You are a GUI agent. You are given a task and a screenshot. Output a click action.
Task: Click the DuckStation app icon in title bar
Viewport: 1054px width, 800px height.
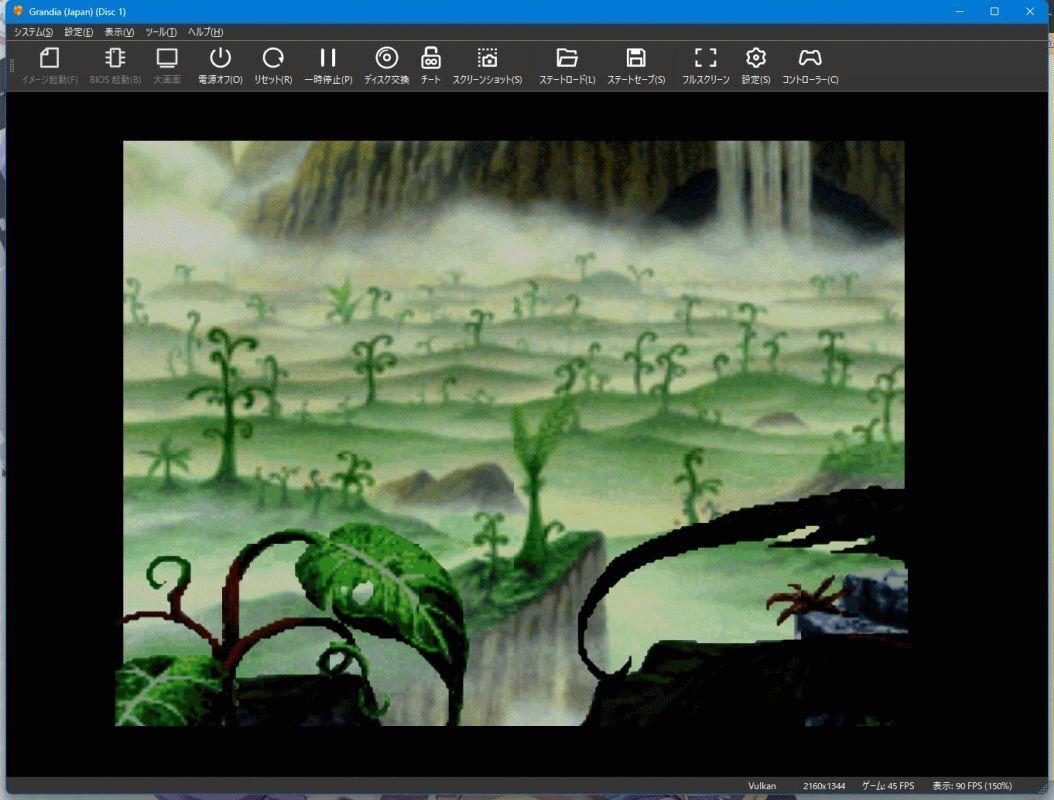tap(18, 11)
